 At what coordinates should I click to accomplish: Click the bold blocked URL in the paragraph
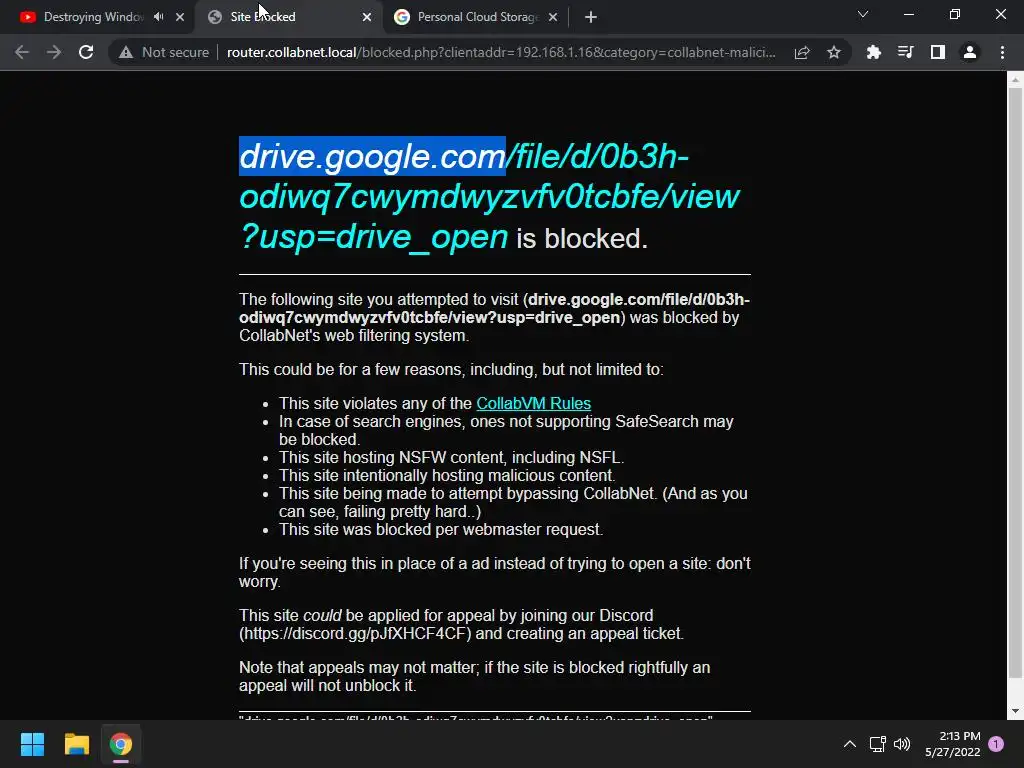[494, 308]
